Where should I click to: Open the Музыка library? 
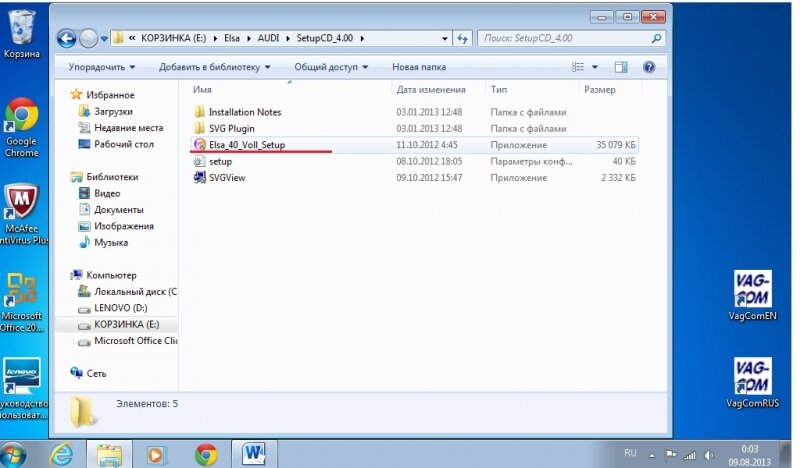[111, 242]
